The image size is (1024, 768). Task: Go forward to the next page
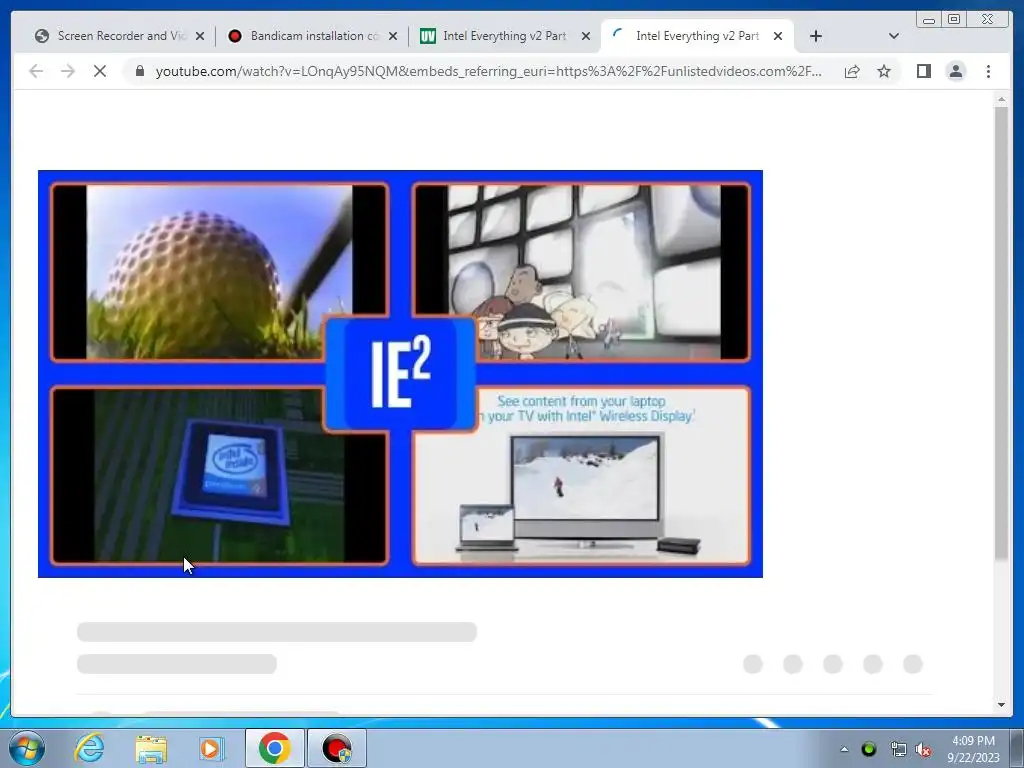tap(68, 71)
